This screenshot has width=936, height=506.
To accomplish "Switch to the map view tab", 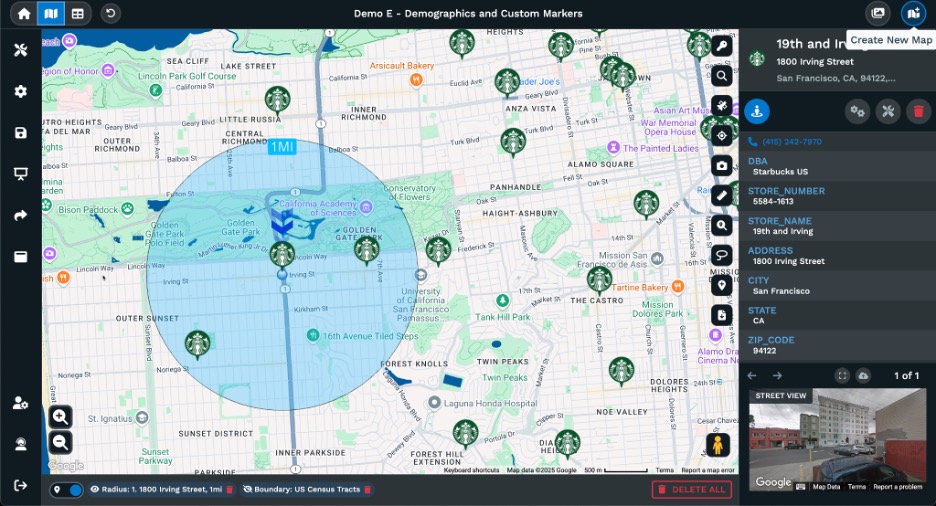I will (50, 13).
